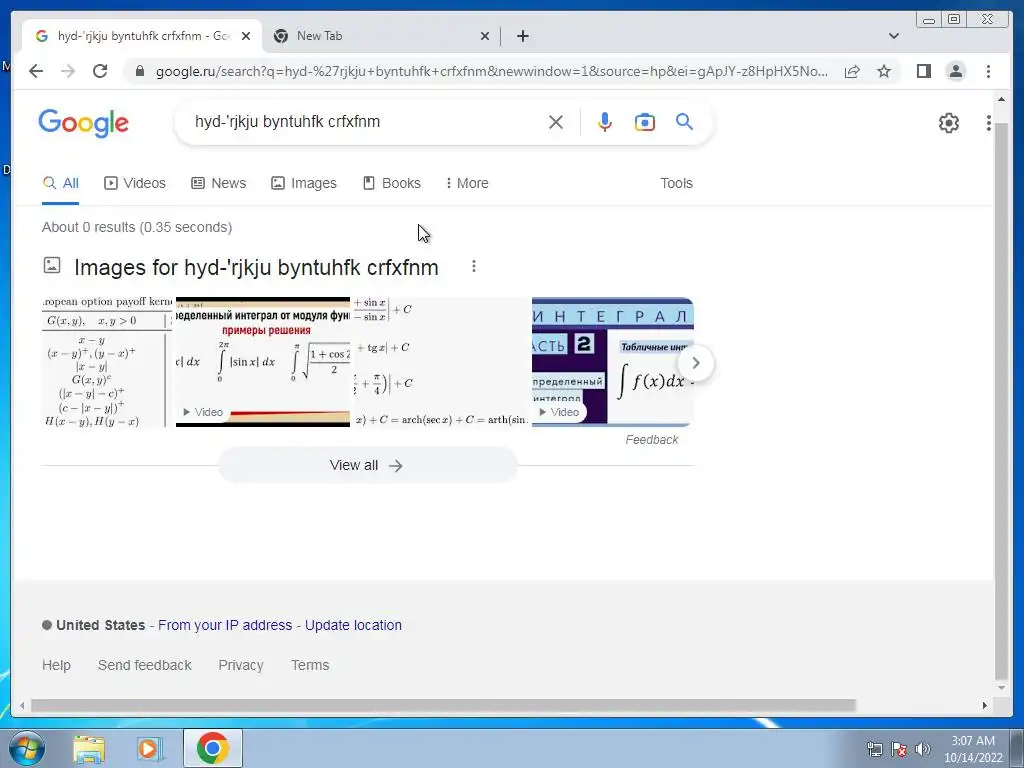
Task: Open search Tools
Action: click(676, 184)
